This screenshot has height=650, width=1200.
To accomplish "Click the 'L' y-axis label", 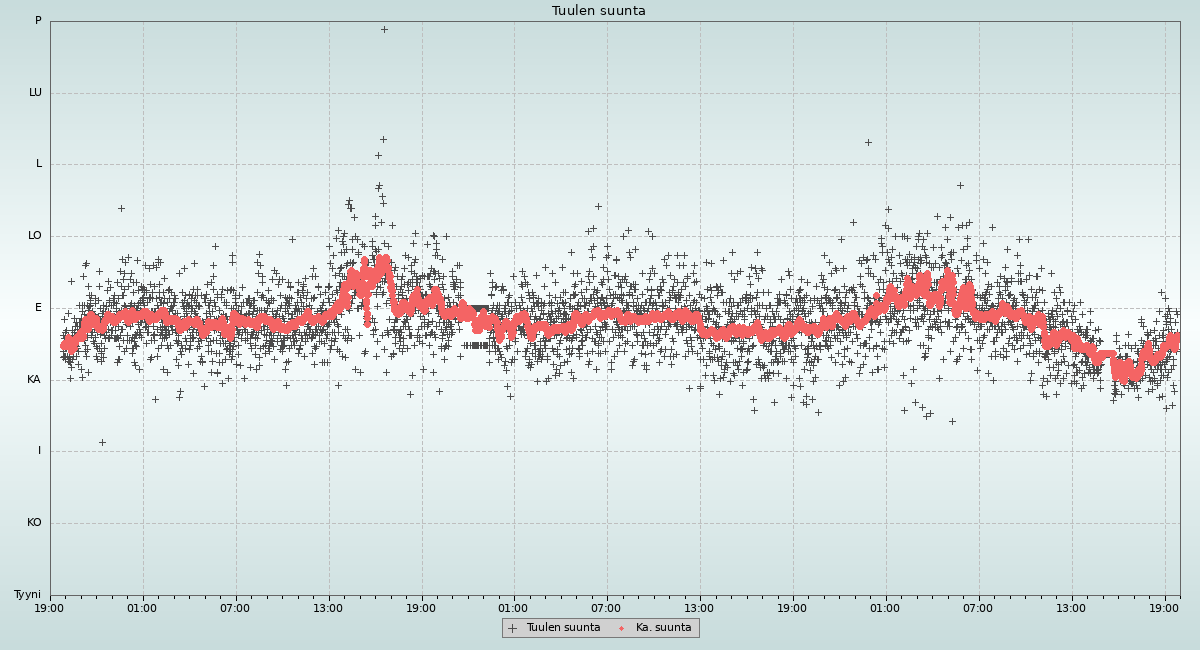I will [39, 164].
